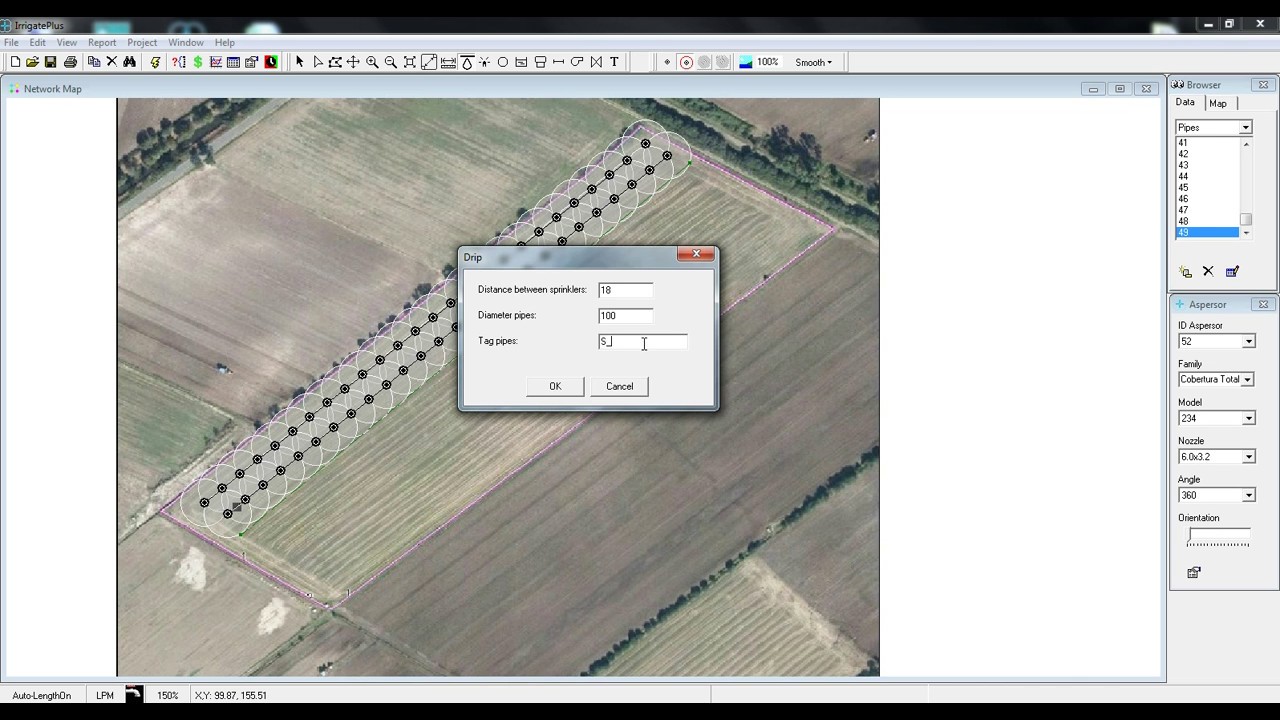Click the New document icon
The height and width of the screenshot is (720, 1280).
(15, 62)
